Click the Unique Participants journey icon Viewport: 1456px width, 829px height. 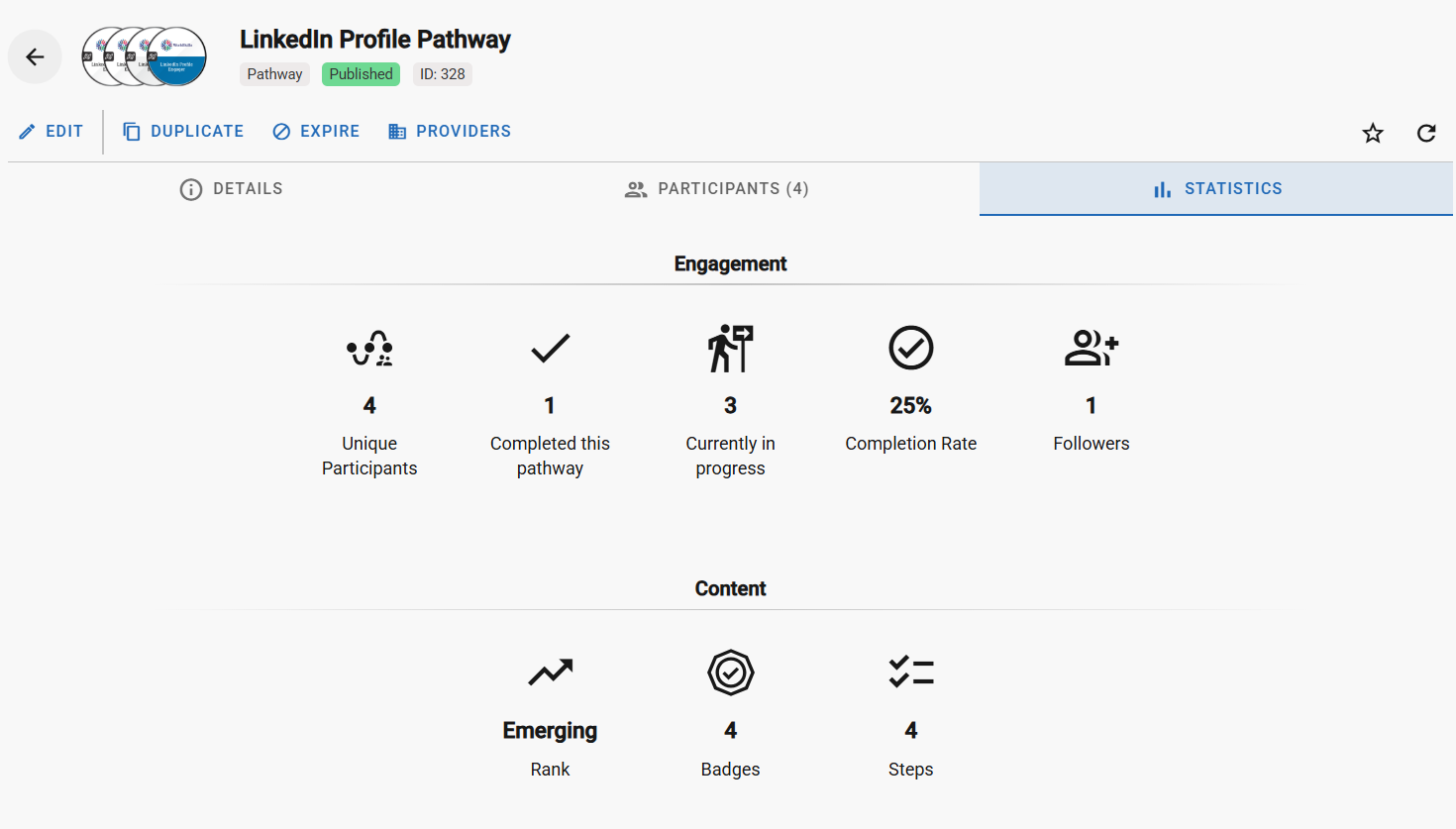pyautogui.click(x=369, y=349)
